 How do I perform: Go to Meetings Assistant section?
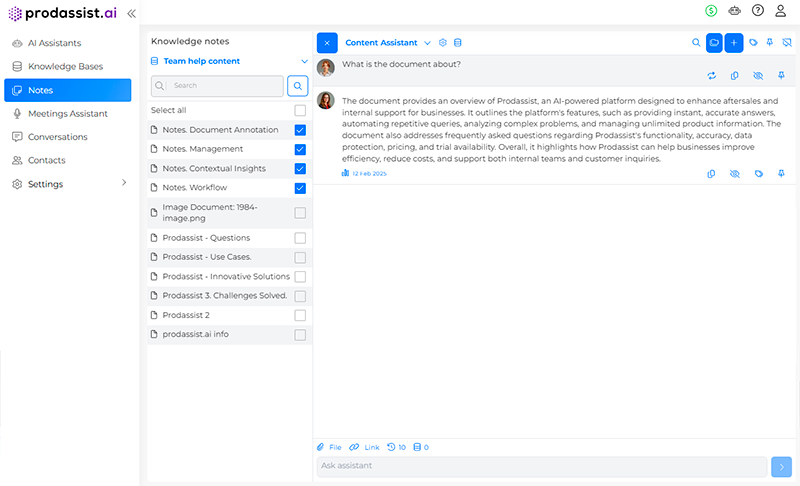[67, 113]
